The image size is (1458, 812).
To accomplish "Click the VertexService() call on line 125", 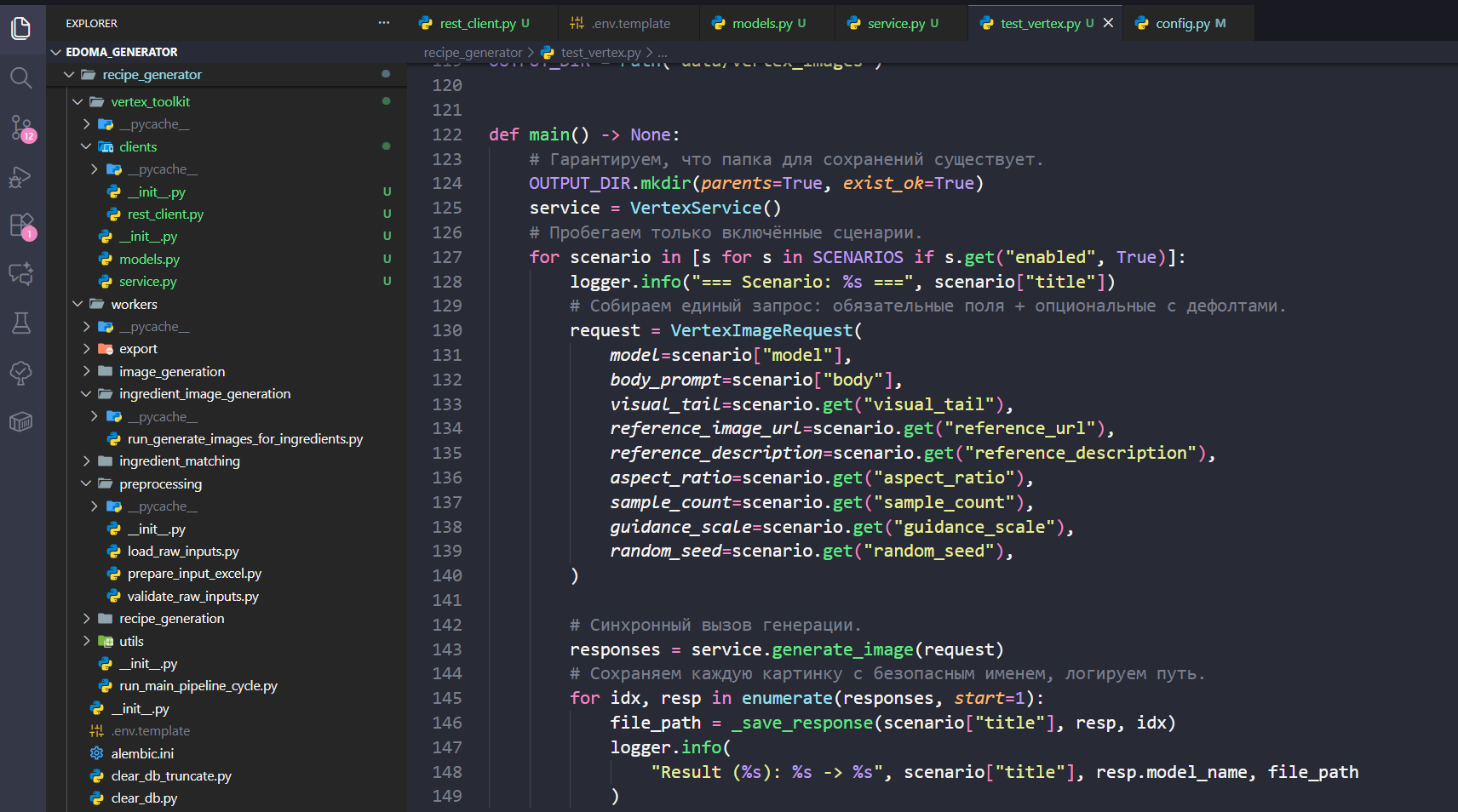I will point(705,208).
